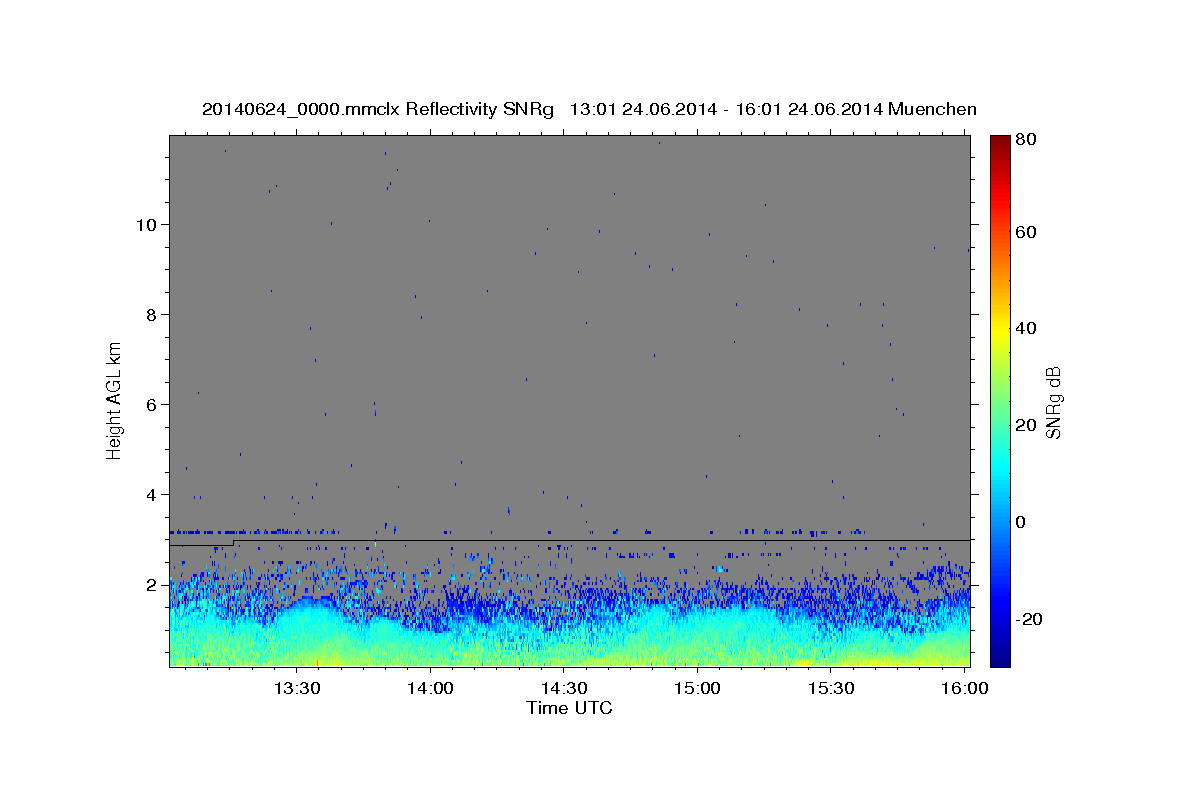This screenshot has height=800, width=1200.
Task: Click the height tick label 10
Action: (147, 225)
